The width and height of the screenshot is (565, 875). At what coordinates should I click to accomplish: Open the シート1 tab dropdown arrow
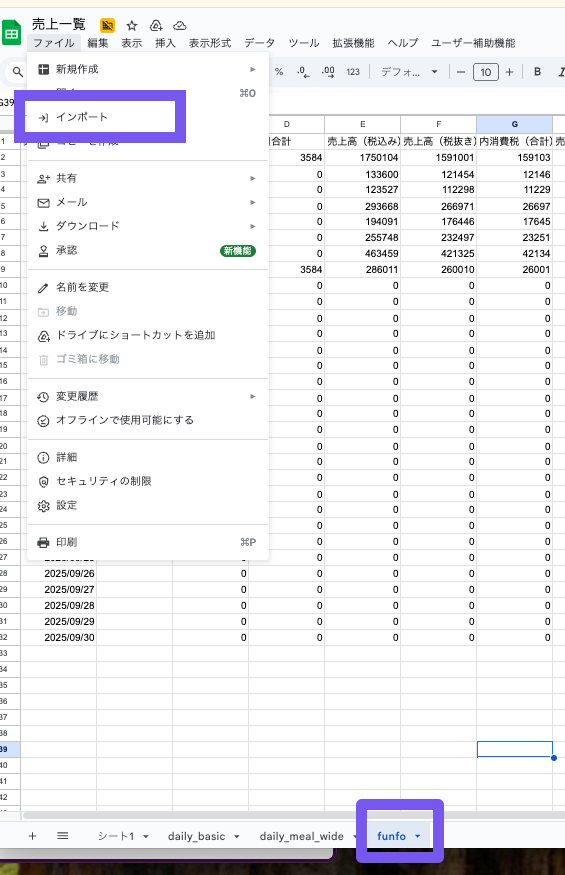[146, 836]
